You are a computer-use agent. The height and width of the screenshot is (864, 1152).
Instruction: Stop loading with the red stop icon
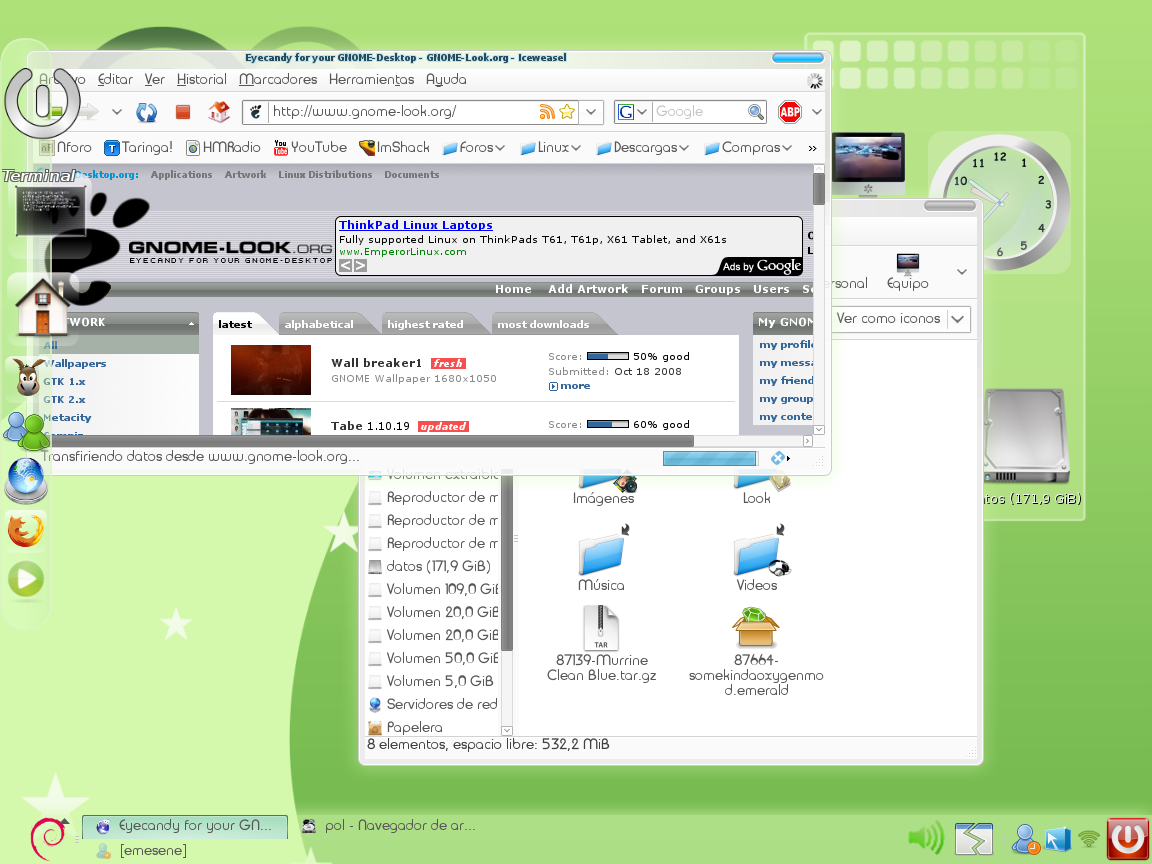[183, 112]
